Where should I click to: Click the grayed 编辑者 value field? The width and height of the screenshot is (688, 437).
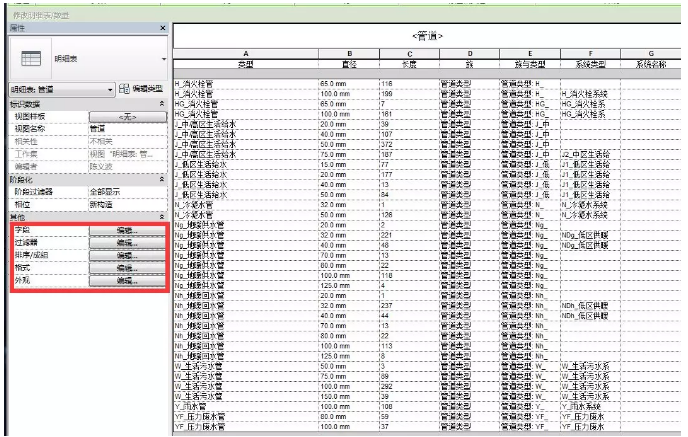128,167
